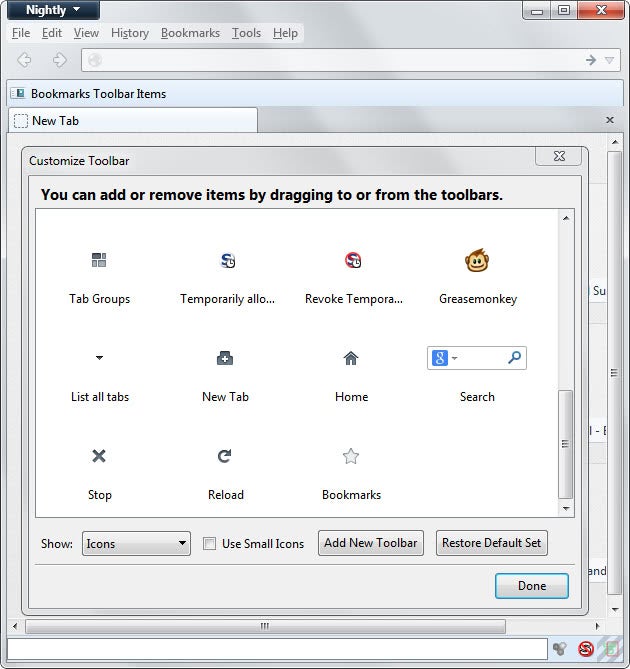Select the Greasemonkey monkey icon

[x=477, y=260]
